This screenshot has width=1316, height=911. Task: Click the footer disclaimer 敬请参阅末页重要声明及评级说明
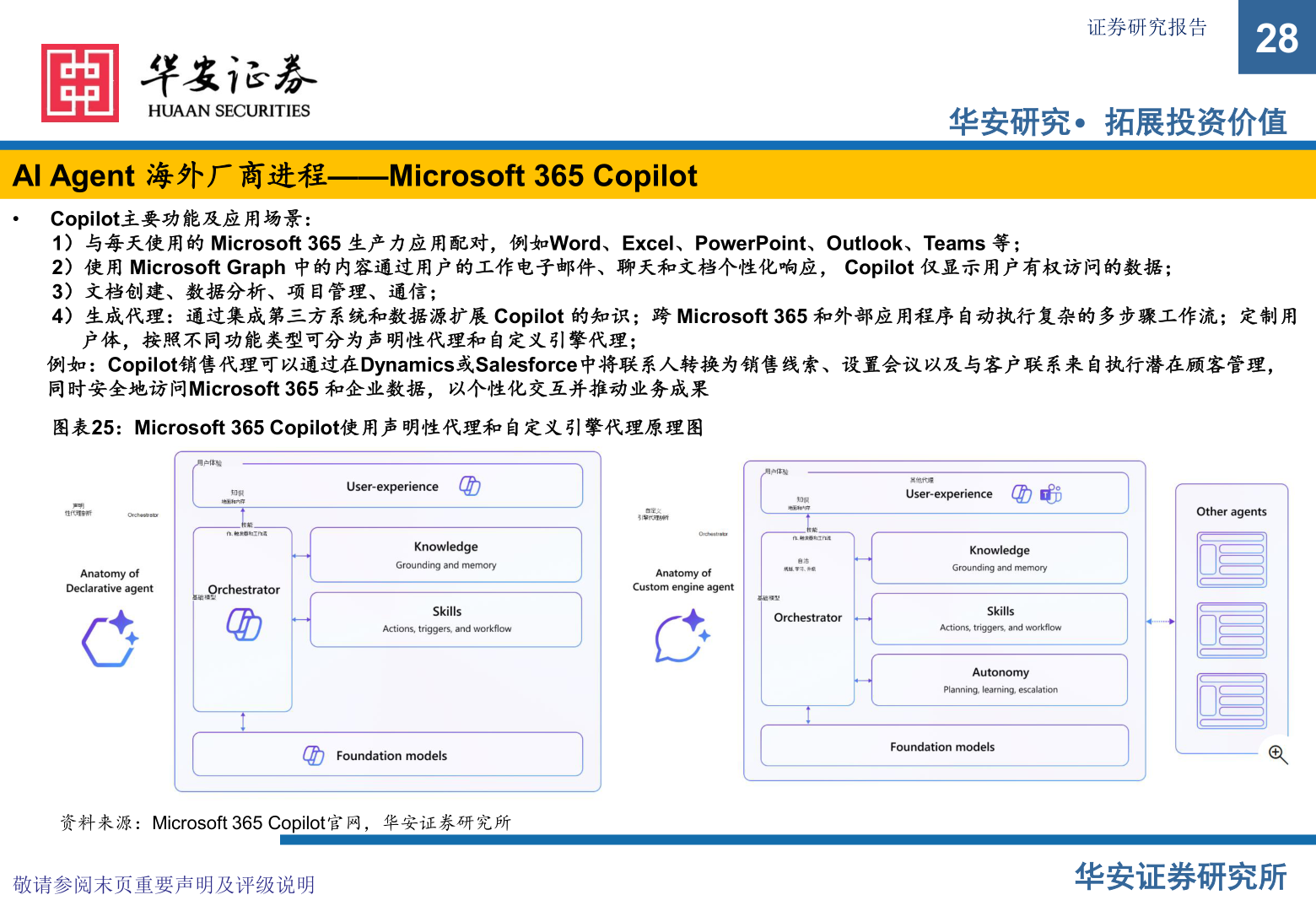(x=164, y=885)
